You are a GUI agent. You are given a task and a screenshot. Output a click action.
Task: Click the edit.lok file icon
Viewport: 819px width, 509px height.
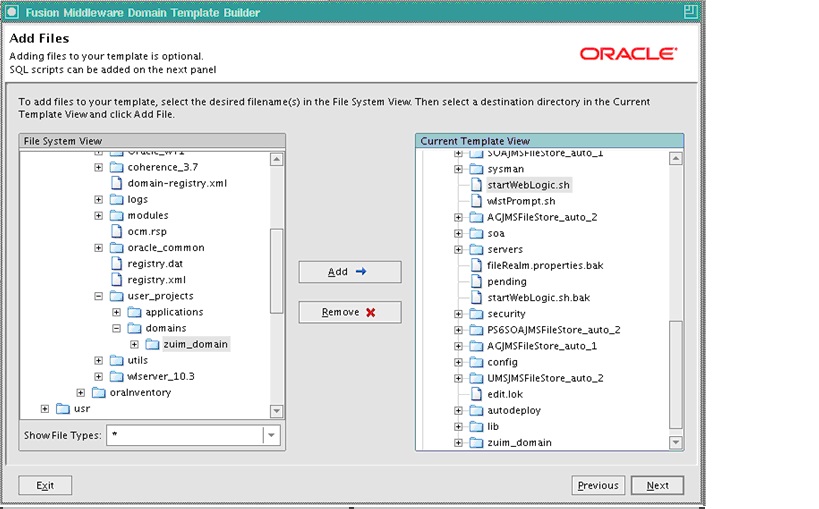click(476, 394)
